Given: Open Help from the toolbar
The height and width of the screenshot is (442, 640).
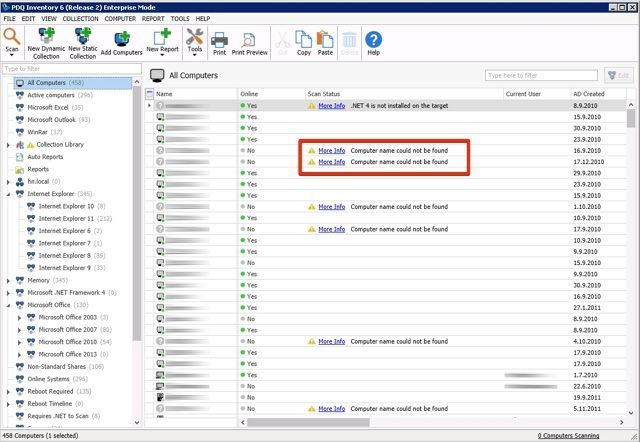Looking at the screenshot, I should pos(373,44).
